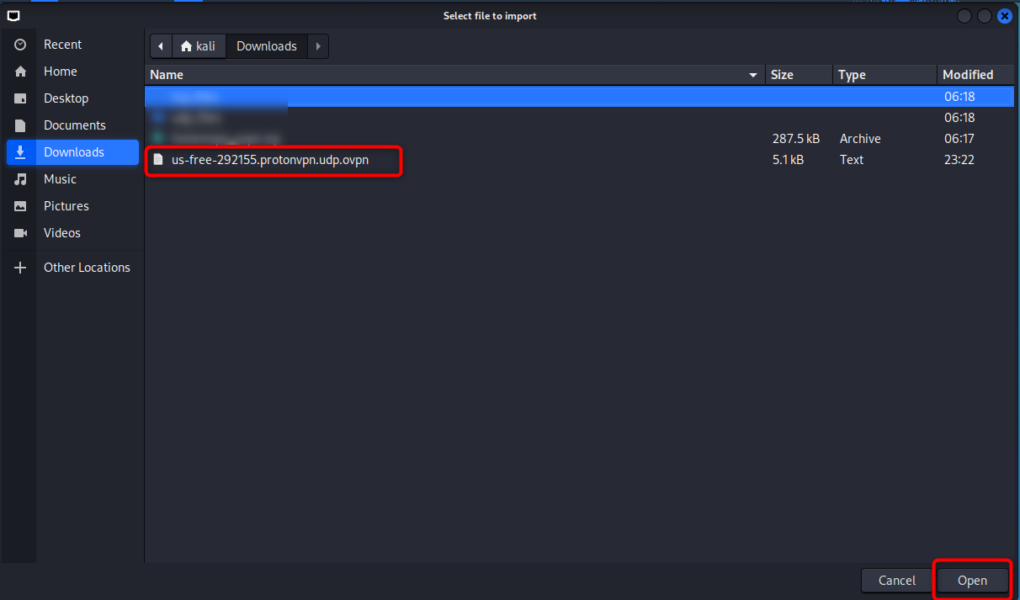Click Open to import the file

[972, 580]
